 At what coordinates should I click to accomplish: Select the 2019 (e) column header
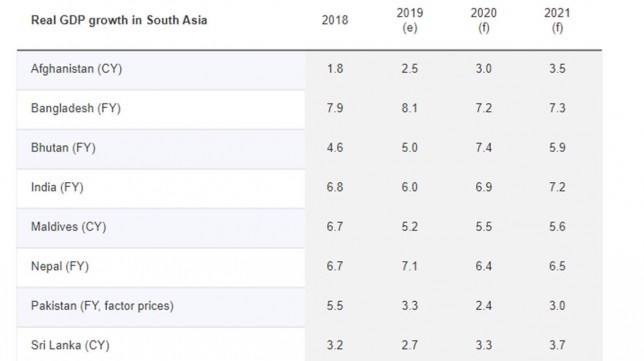pos(409,20)
